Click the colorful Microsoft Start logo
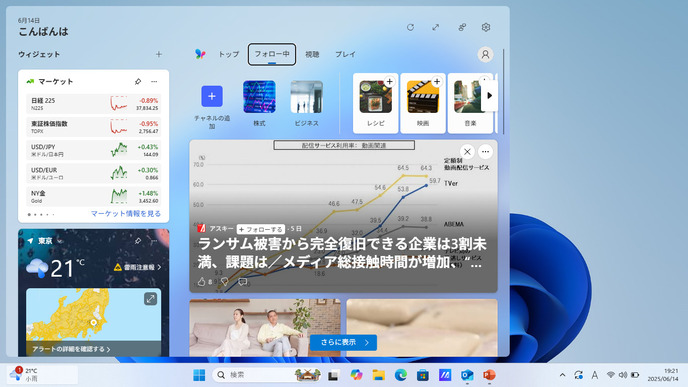Screen dimensions: 688x387 200,54
